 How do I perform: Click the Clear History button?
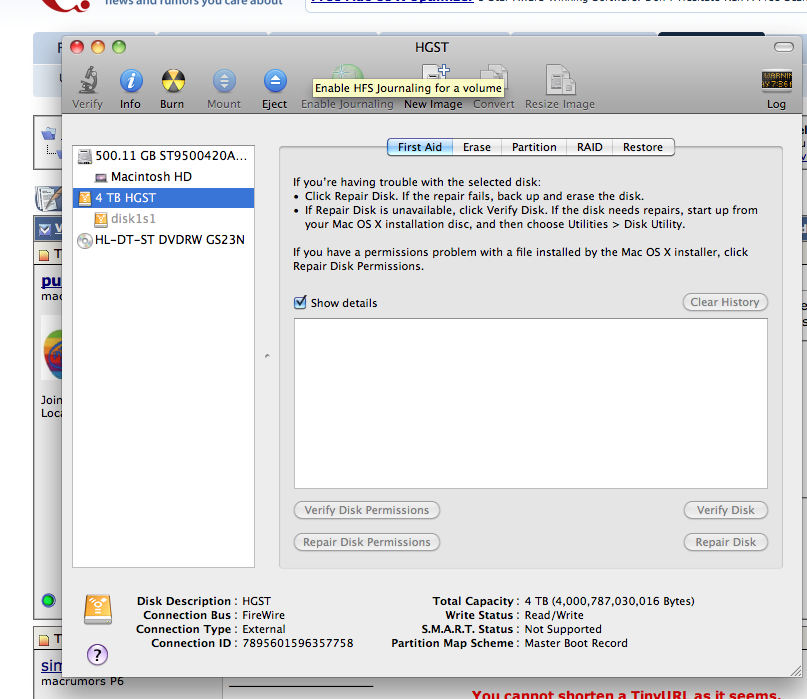(x=725, y=302)
